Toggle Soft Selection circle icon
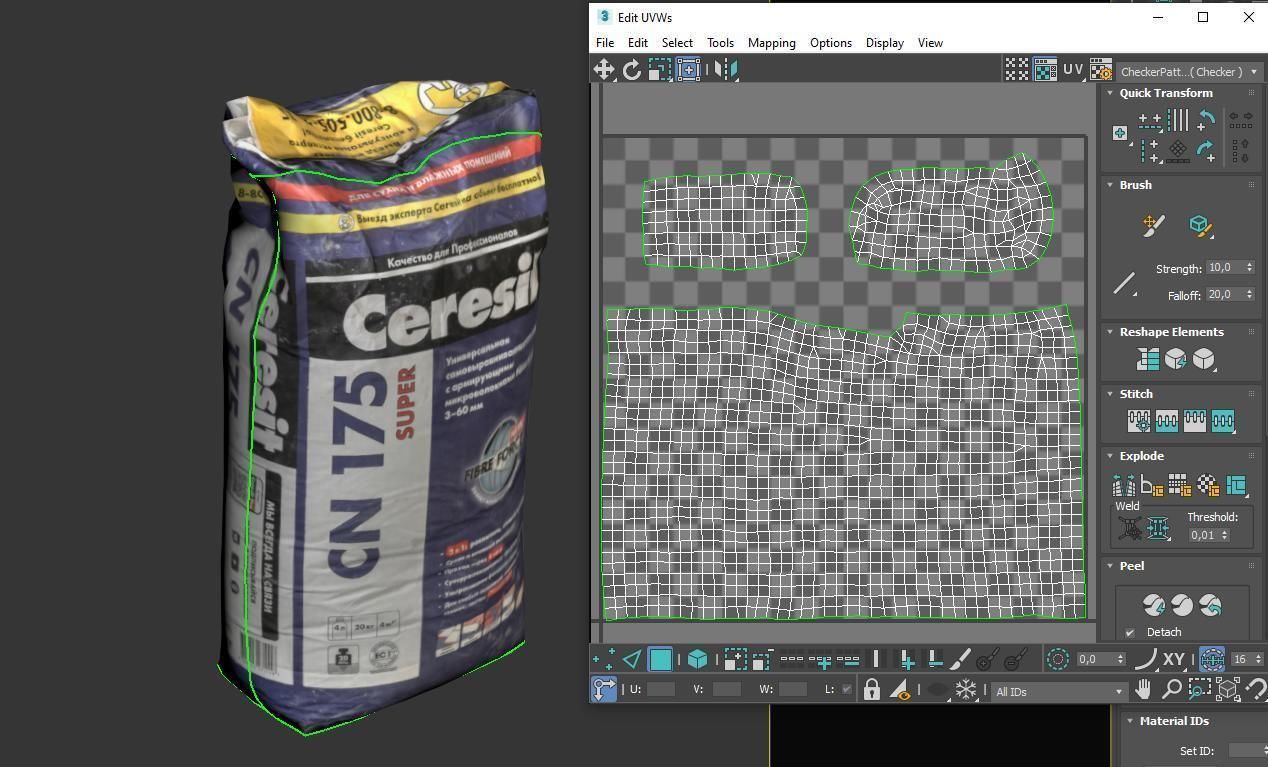Image resolution: width=1268 pixels, height=767 pixels. (1057, 659)
